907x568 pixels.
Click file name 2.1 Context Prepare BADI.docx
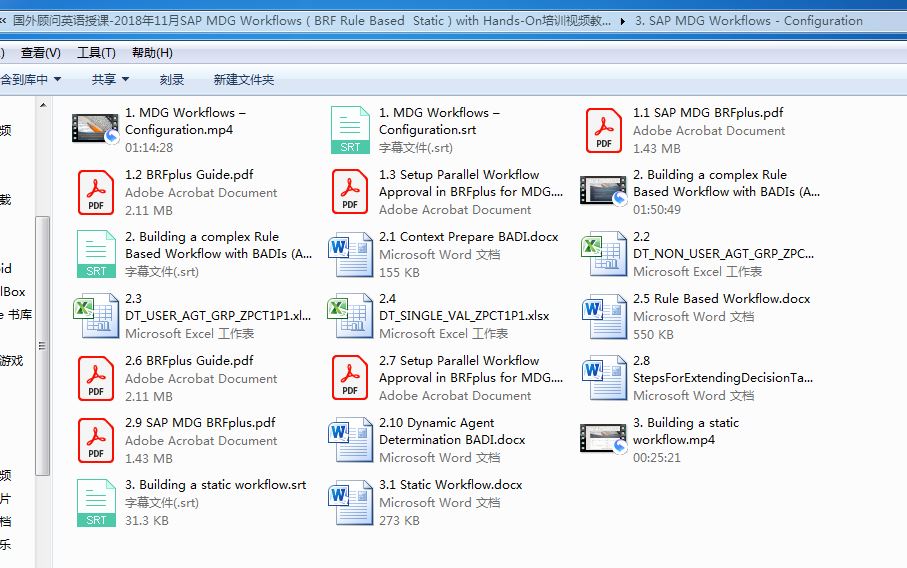(469, 237)
